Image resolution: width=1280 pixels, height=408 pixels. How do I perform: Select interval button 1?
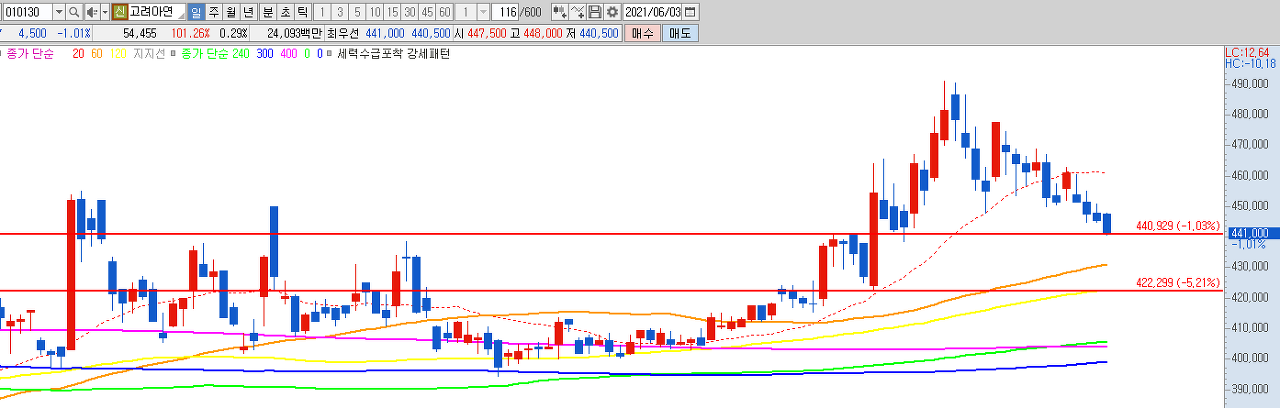coord(322,12)
